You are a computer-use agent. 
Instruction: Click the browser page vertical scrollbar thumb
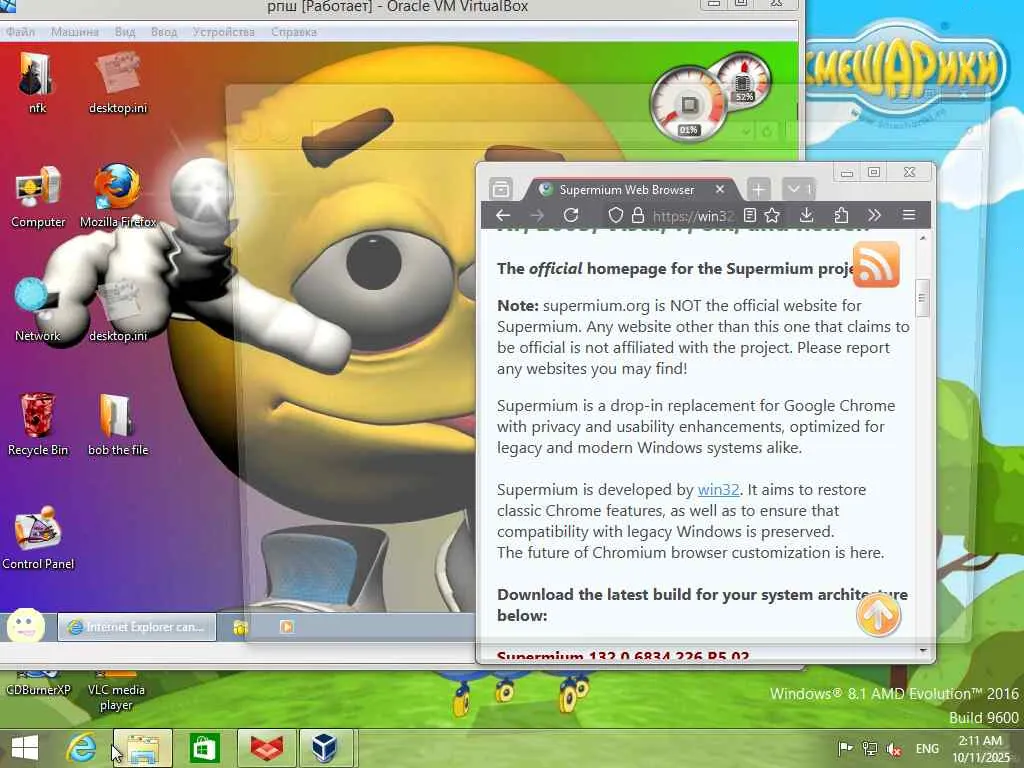pyautogui.click(x=922, y=298)
